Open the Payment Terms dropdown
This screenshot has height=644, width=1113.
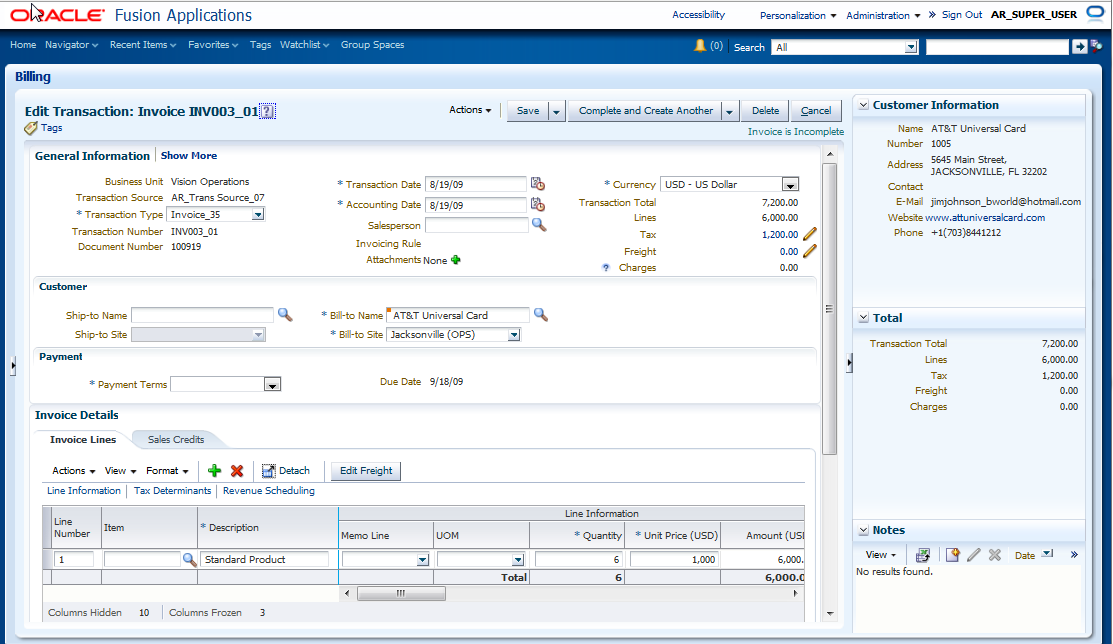pyautogui.click(x=272, y=384)
